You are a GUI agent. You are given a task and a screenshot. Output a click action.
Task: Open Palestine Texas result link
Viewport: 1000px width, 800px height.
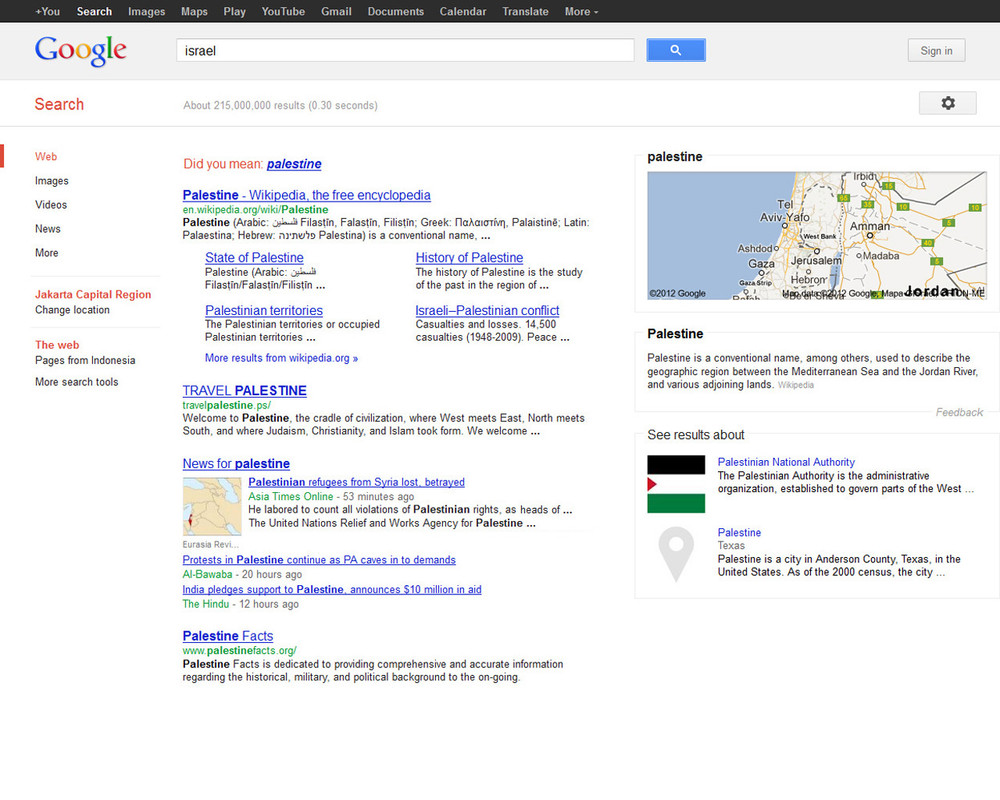(x=739, y=532)
